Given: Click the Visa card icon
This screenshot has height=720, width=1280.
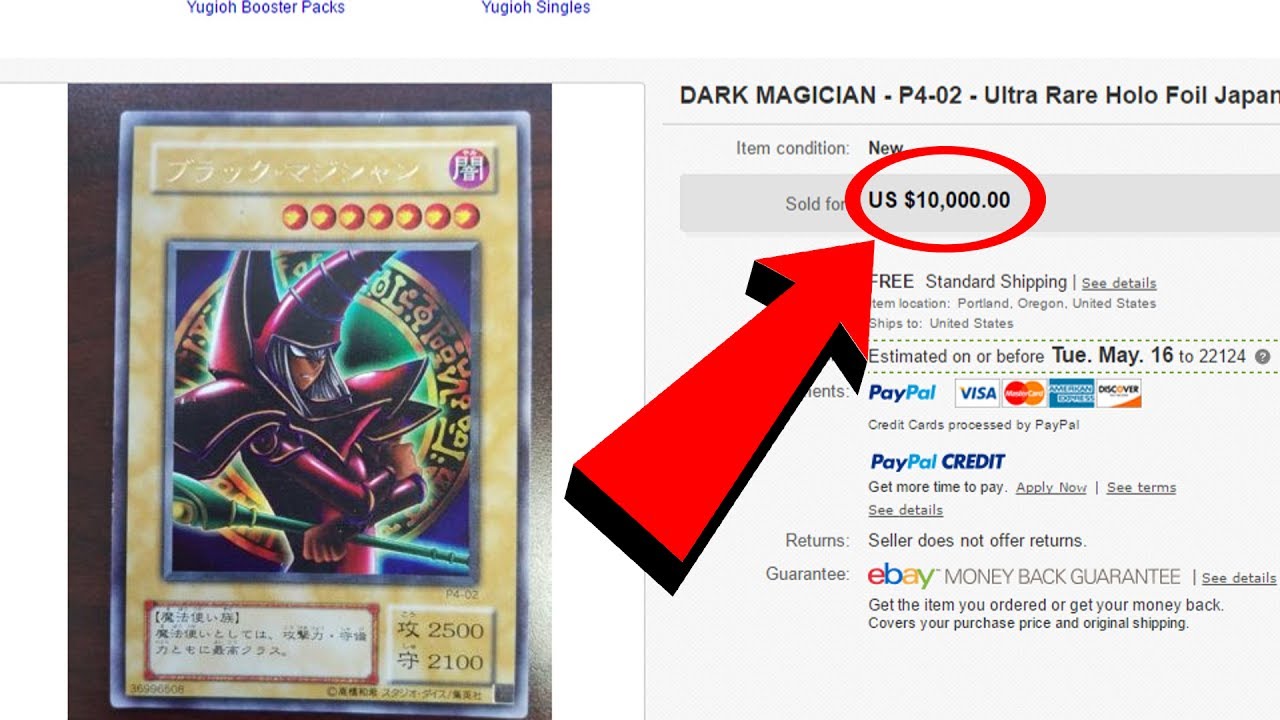Looking at the screenshot, I should coord(977,393).
